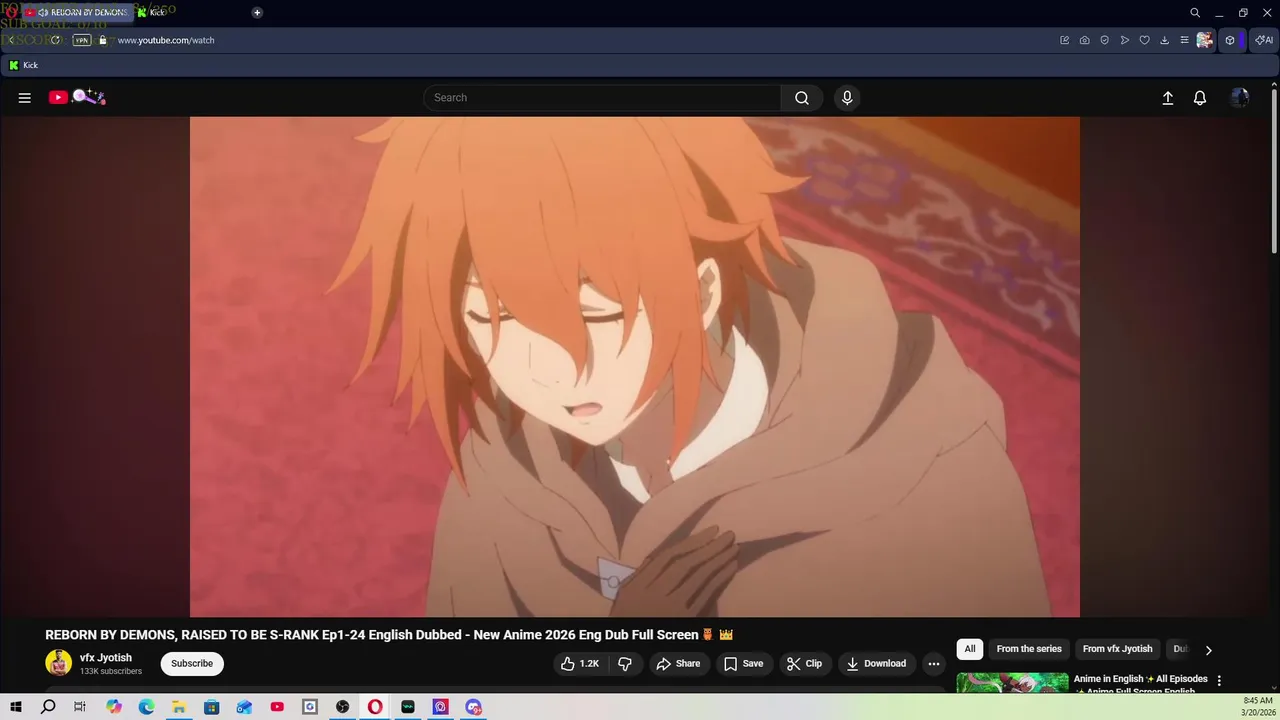Dislike the video with thumbs-down

pyautogui.click(x=625, y=664)
